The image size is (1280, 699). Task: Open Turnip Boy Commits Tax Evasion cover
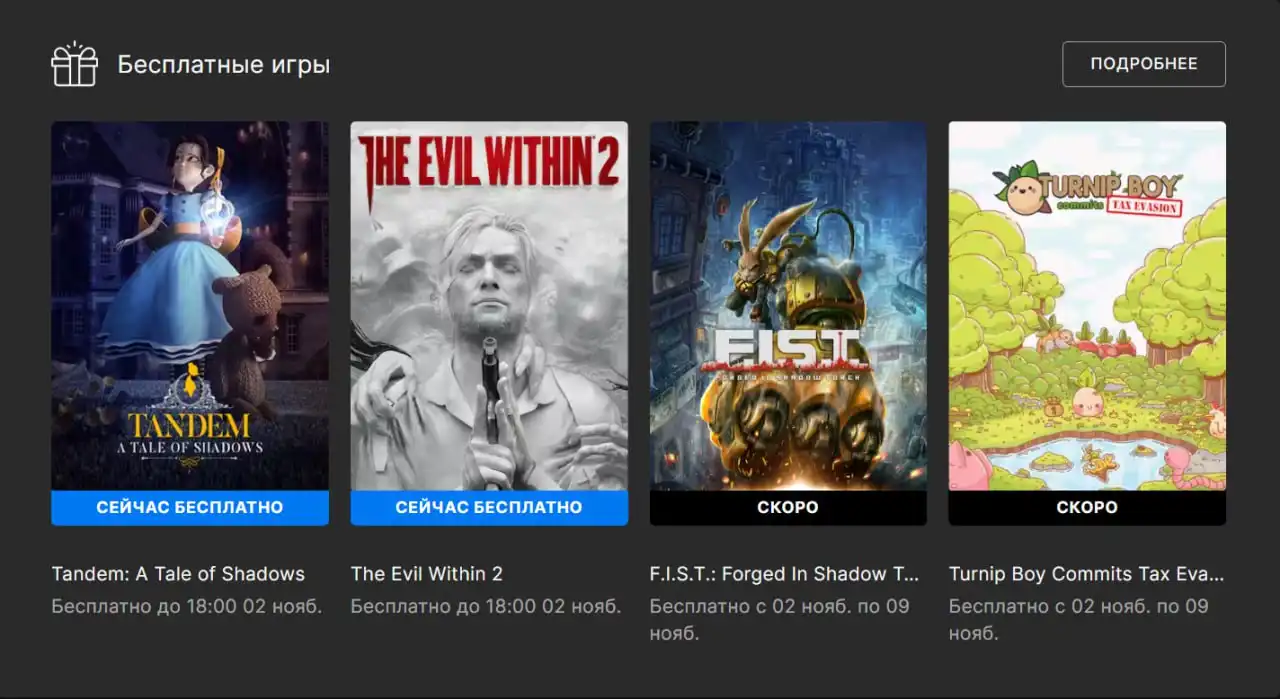click(x=1087, y=306)
